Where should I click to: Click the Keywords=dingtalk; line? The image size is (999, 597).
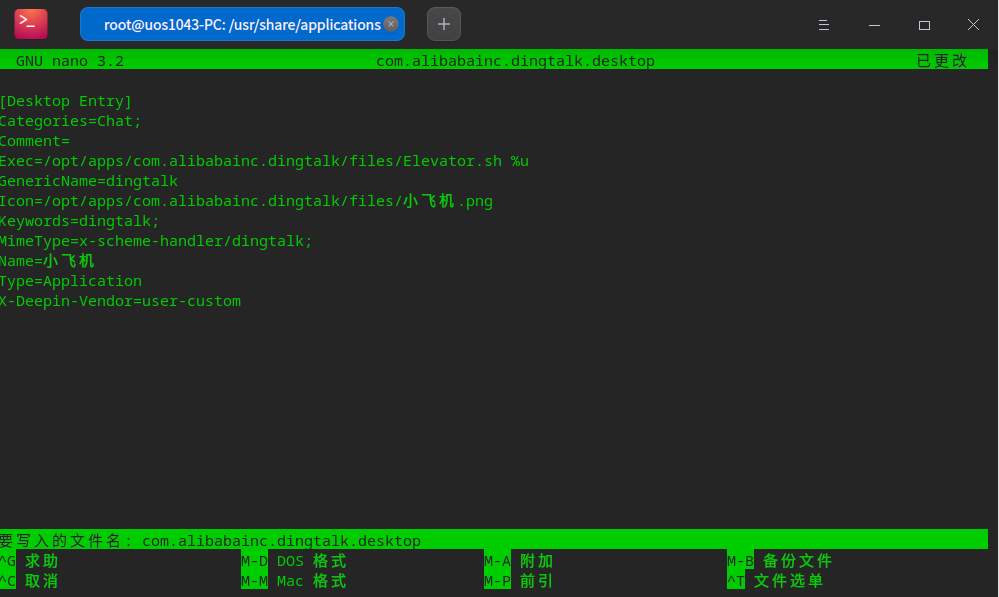coord(80,221)
